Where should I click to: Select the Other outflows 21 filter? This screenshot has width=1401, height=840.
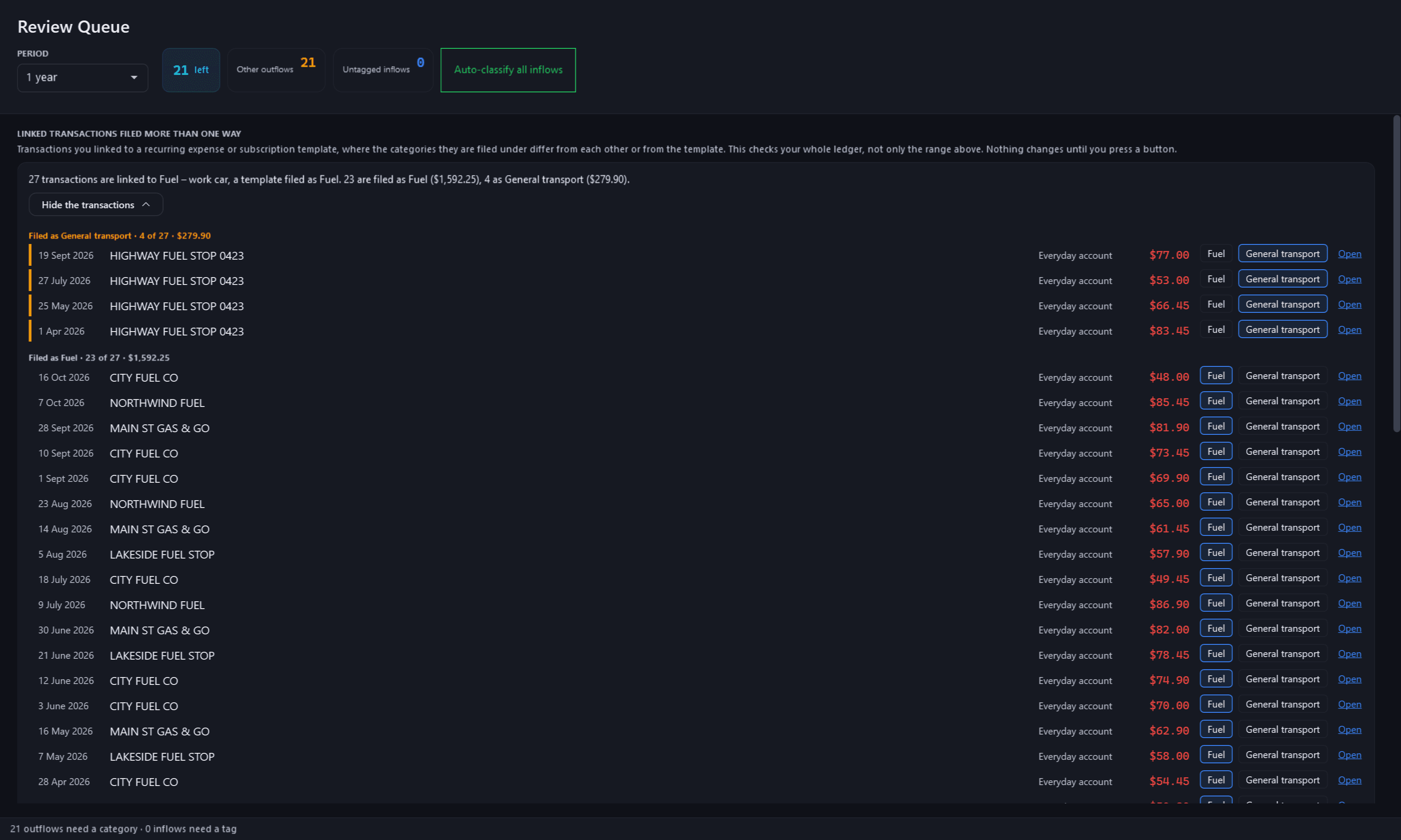coord(276,70)
